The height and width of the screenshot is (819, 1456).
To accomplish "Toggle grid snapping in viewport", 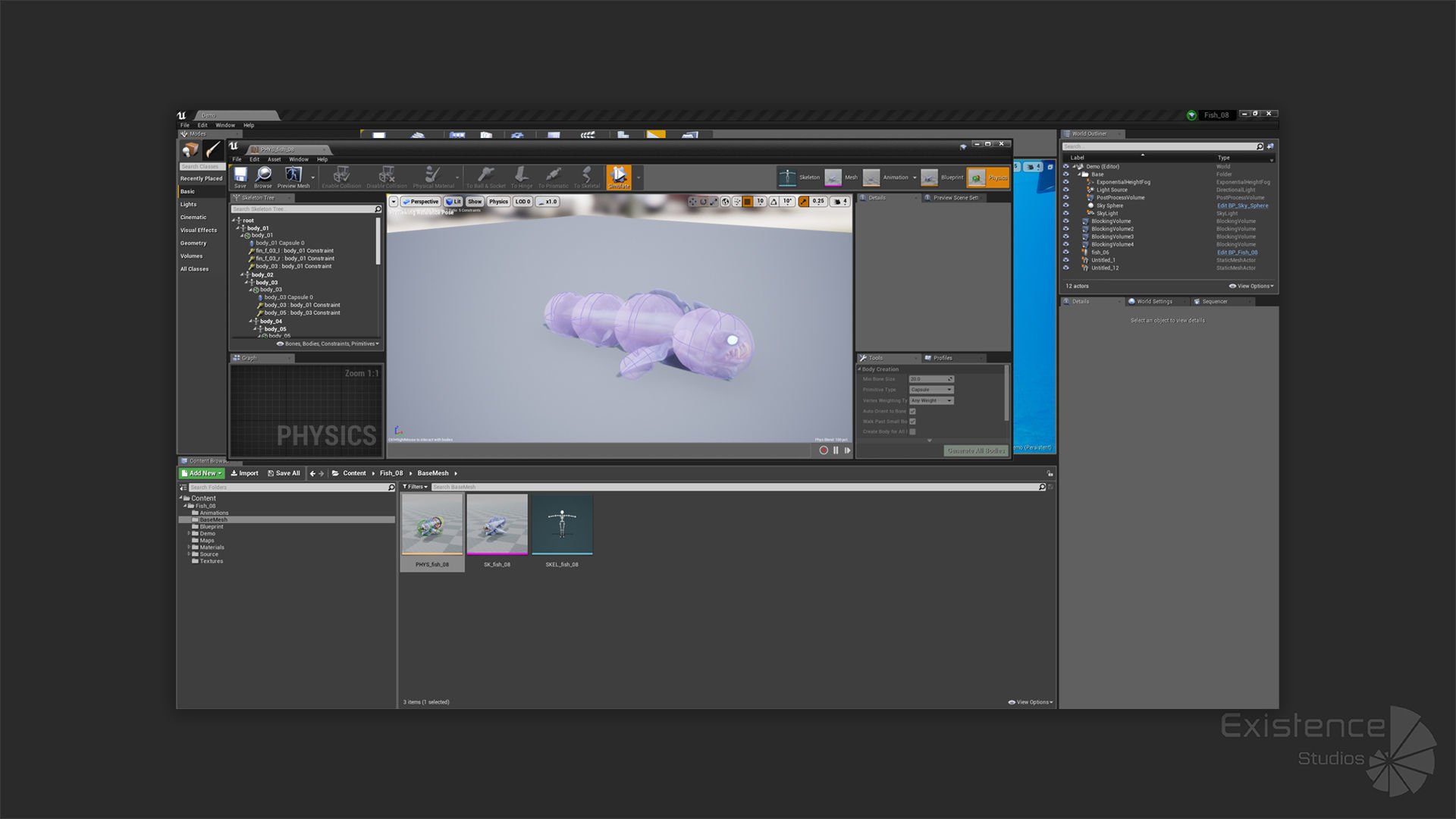I will pos(747,202).
